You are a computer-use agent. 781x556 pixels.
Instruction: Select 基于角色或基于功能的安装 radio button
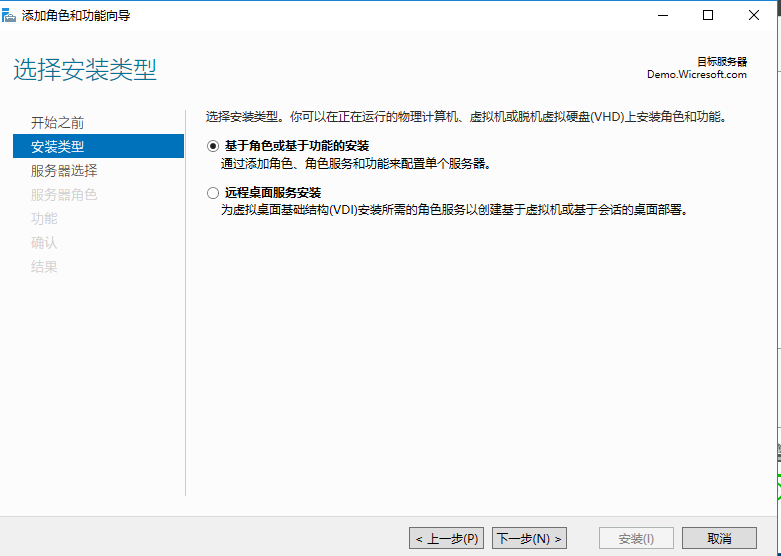click(213, 146)
